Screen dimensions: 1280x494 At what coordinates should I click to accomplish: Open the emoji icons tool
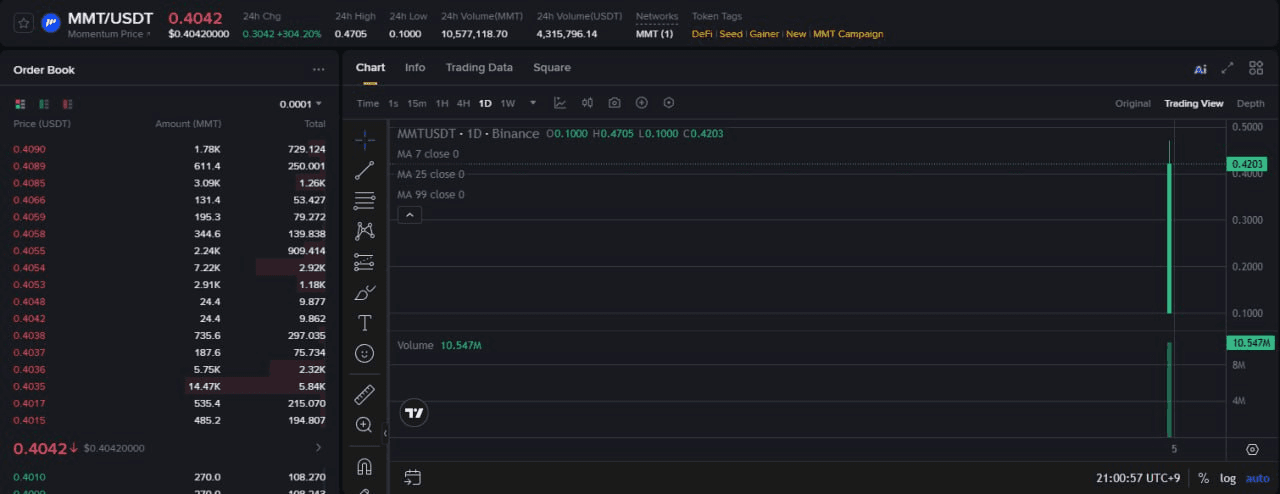coord(365,354)
